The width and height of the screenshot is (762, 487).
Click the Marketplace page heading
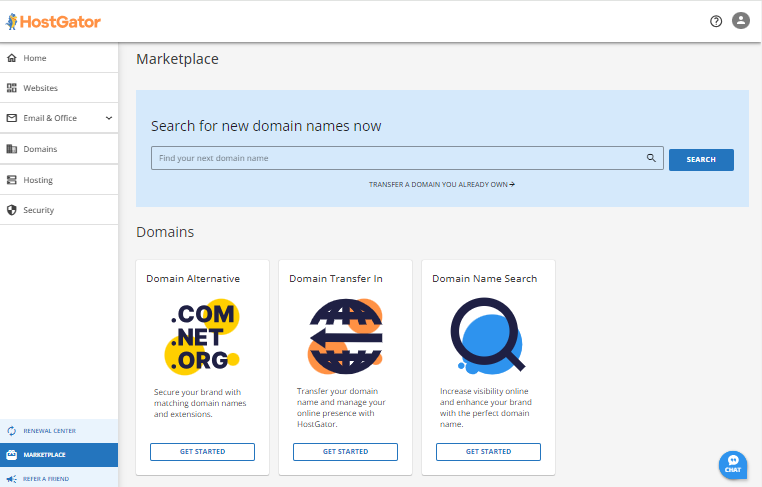(x=177, y=59)
